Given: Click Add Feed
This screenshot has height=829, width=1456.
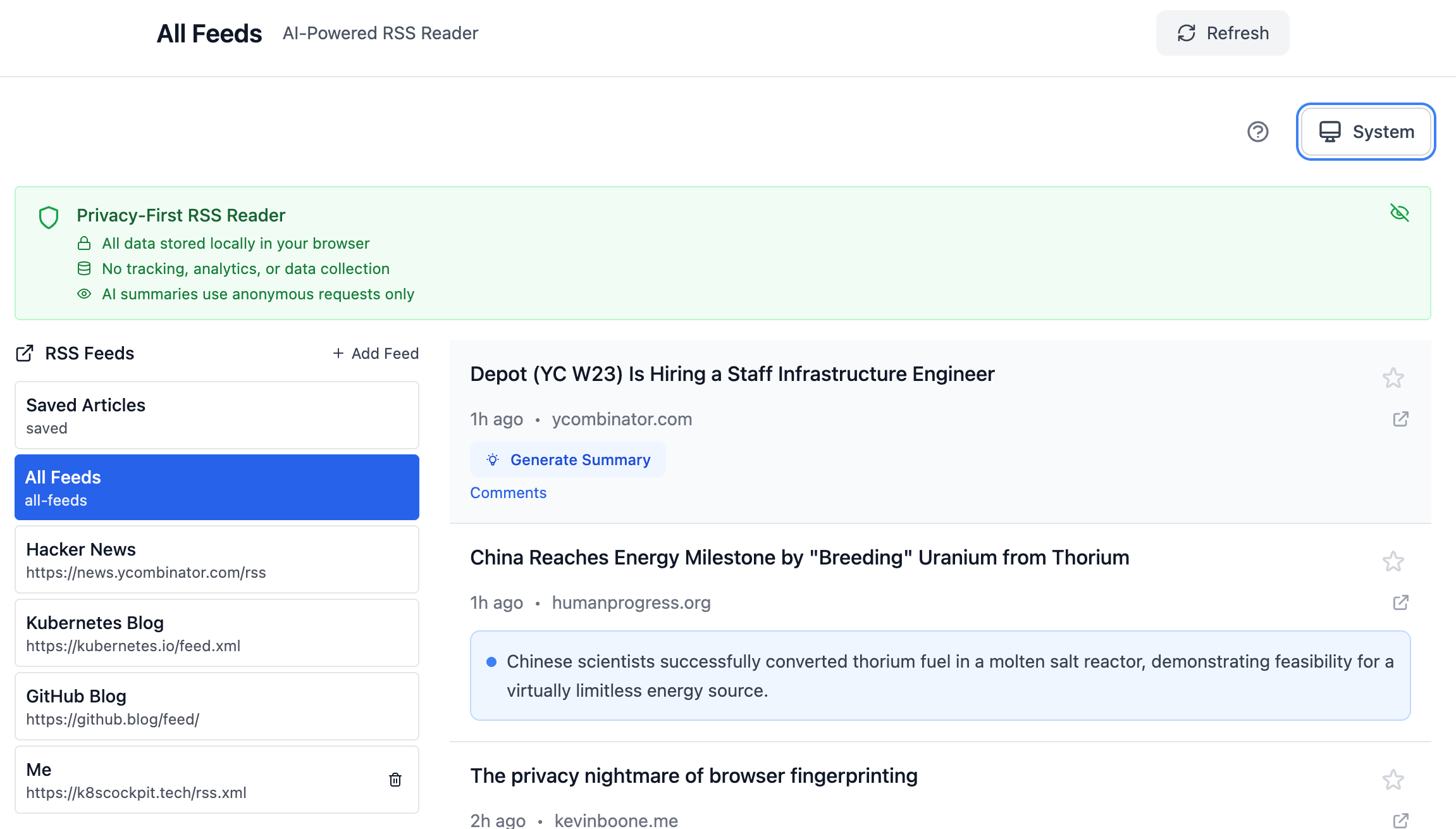Looking at the screenshot, I should (376, 353).
